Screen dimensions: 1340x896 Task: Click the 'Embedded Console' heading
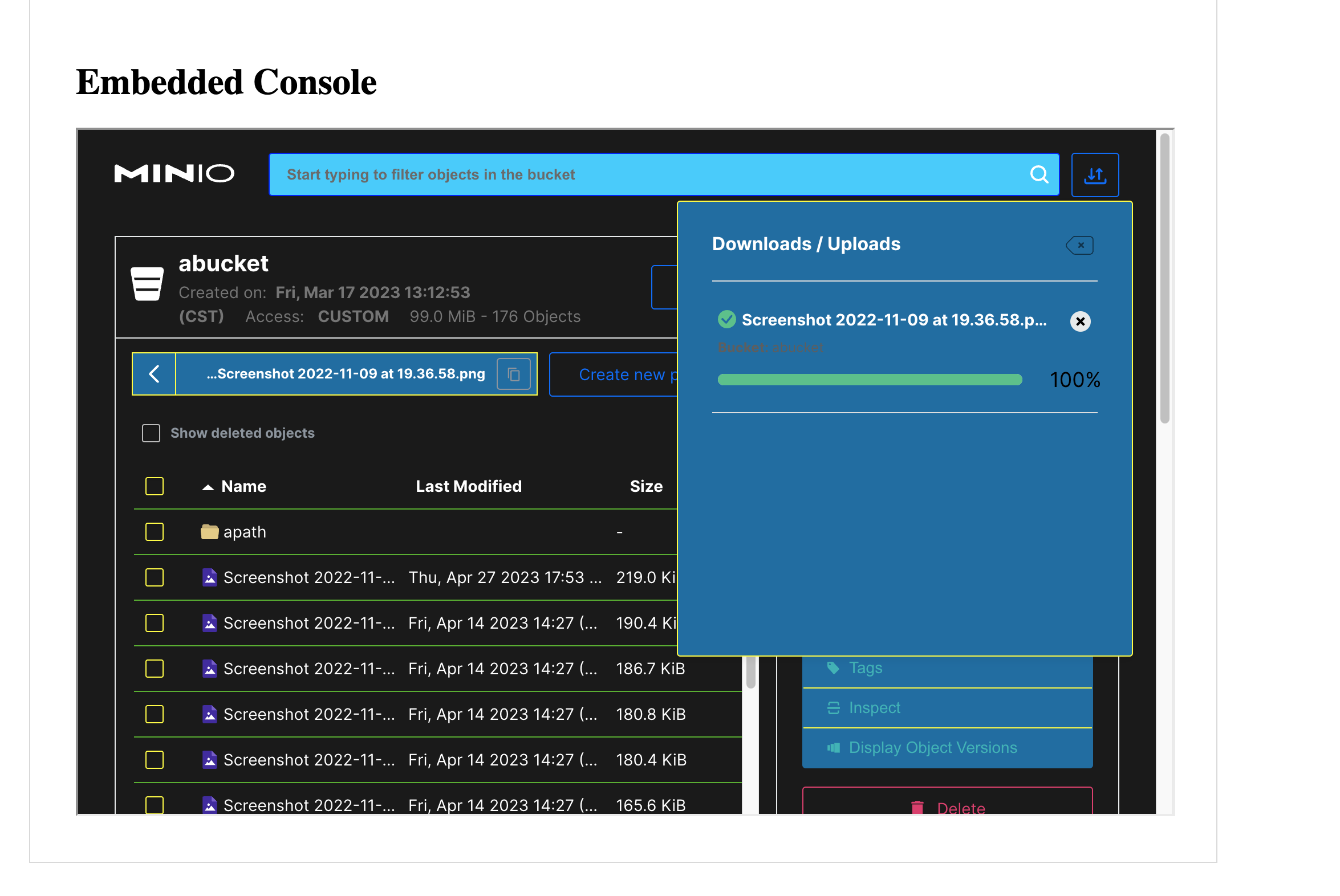226,82
